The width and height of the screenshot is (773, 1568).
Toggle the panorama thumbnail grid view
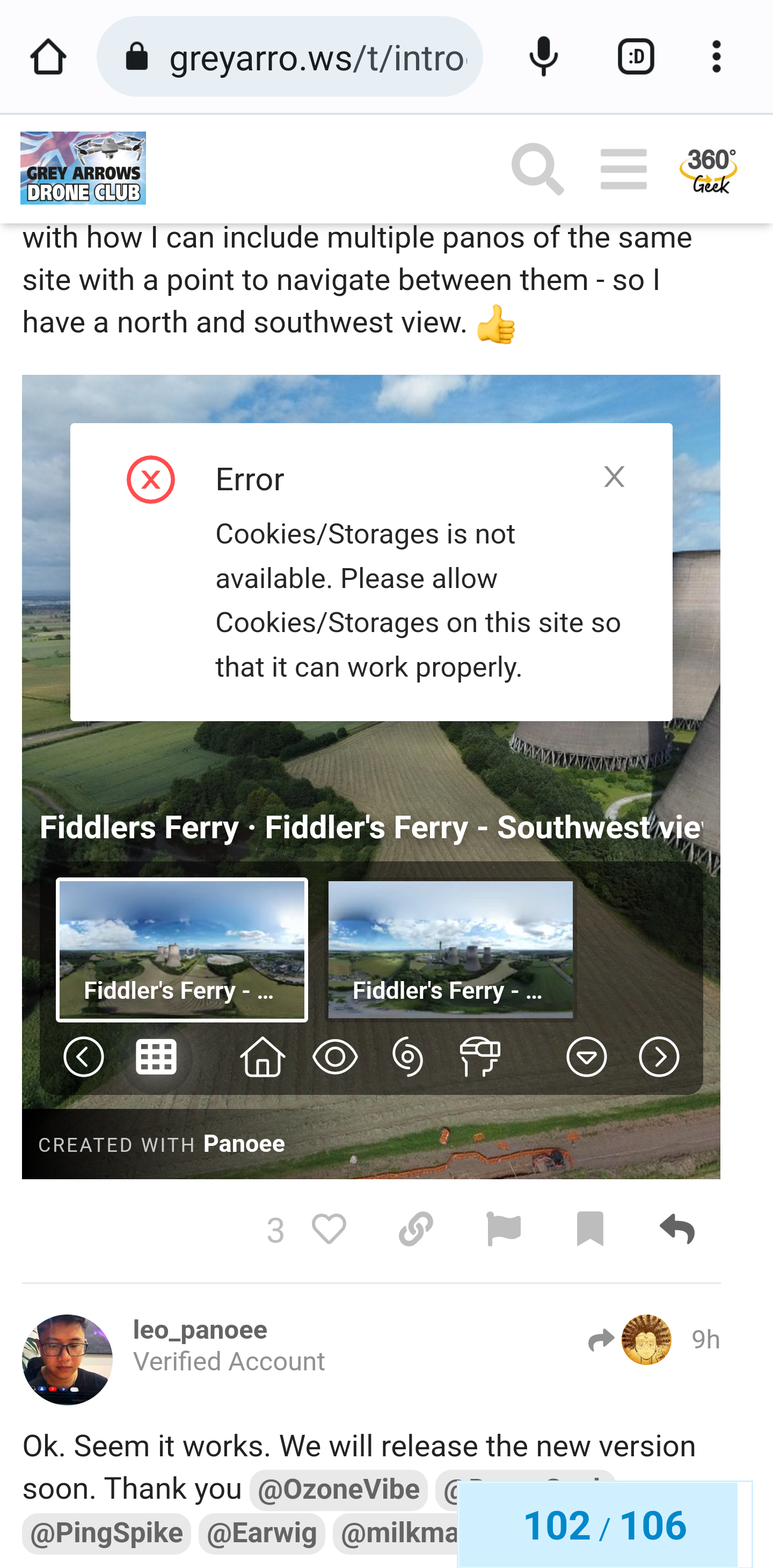156,1056
